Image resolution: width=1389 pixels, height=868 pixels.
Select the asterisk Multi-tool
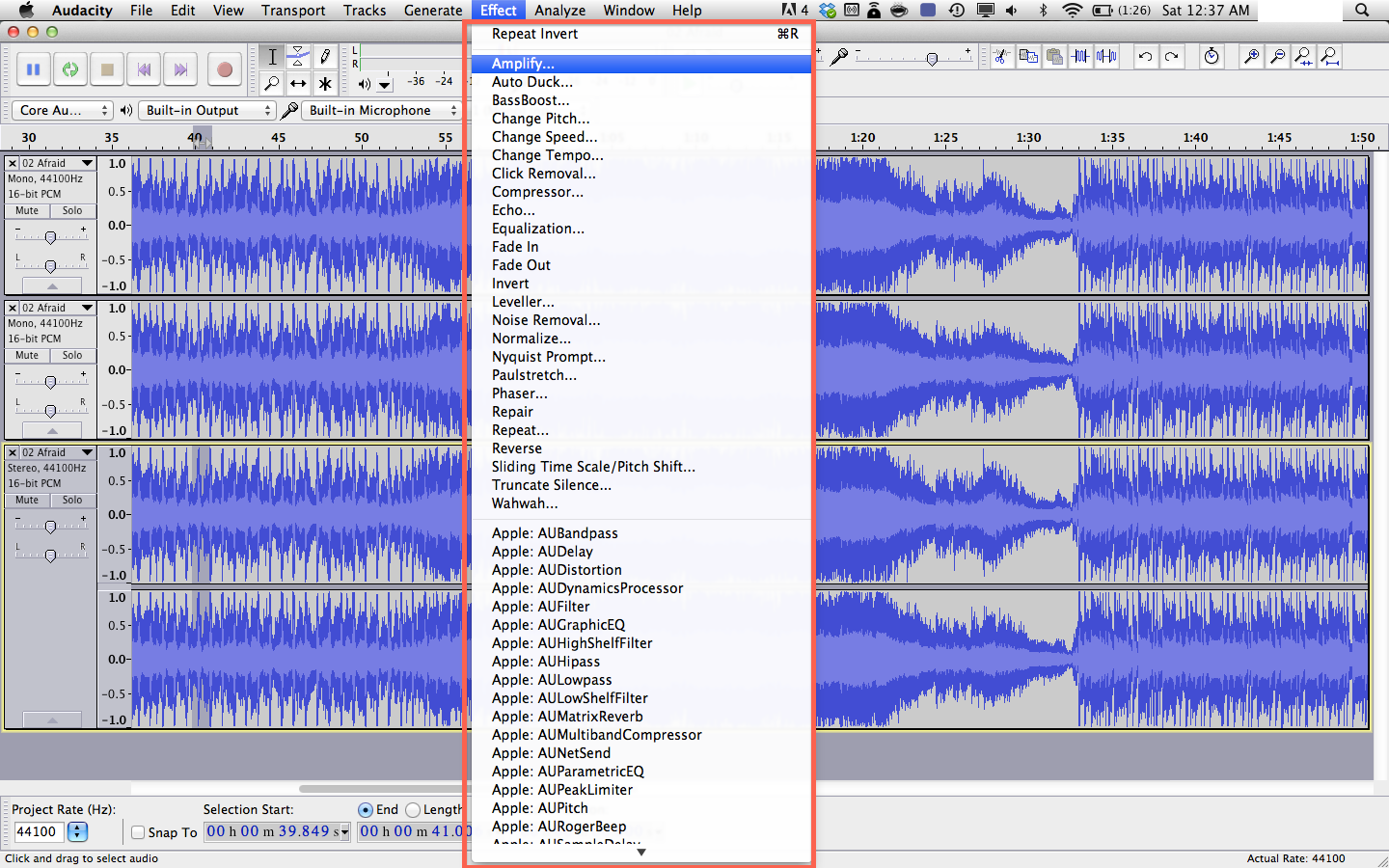pos(325,84)
